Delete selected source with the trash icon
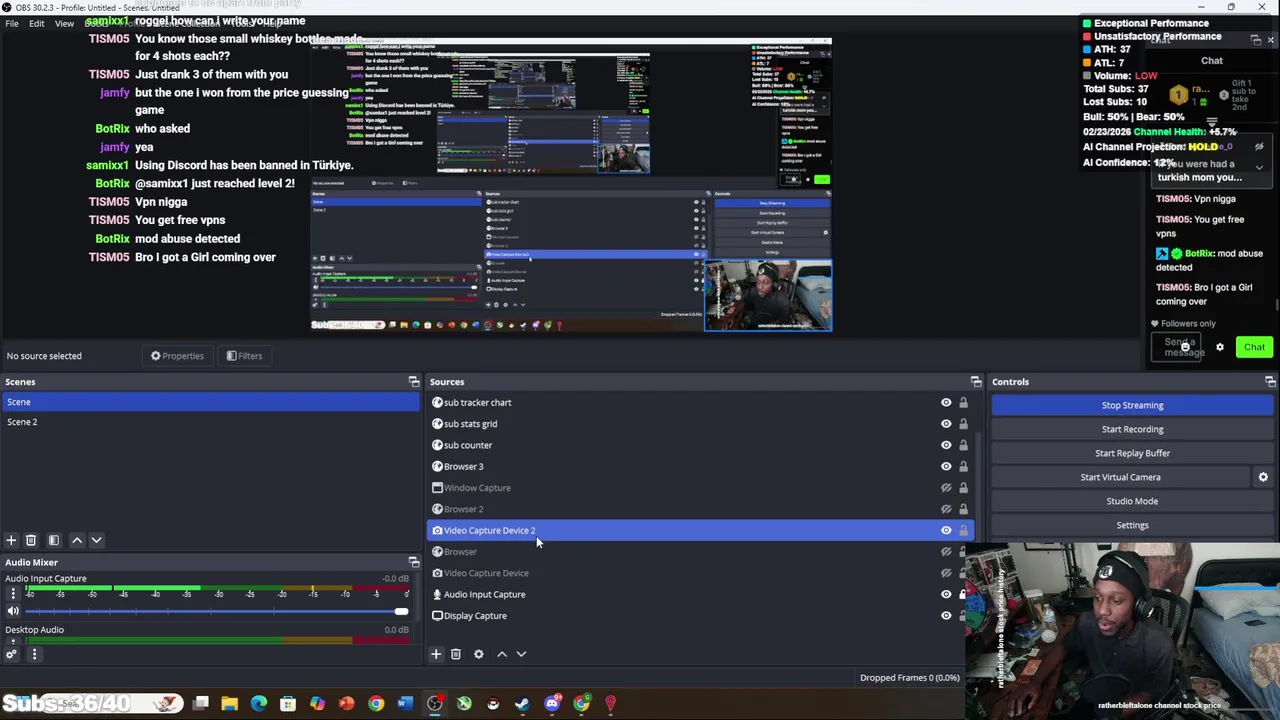The width and height of the screenshot is (1280, 720). point(455,654)
